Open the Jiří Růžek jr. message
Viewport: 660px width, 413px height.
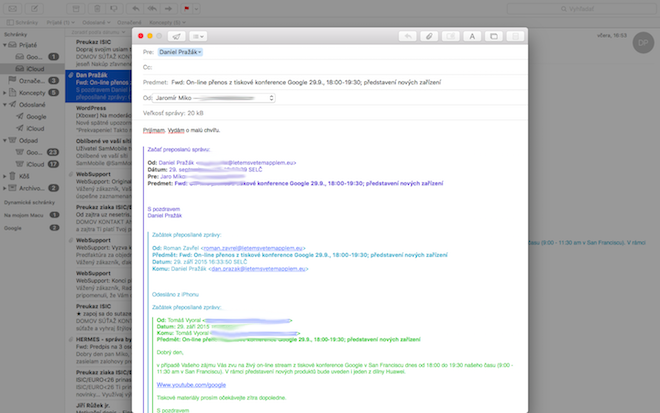[98, 408]
